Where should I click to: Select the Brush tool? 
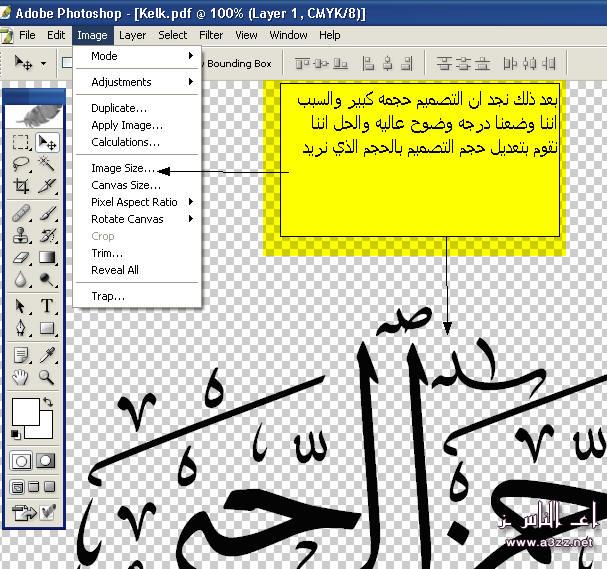pyautogui.click(x=47, y=213)
